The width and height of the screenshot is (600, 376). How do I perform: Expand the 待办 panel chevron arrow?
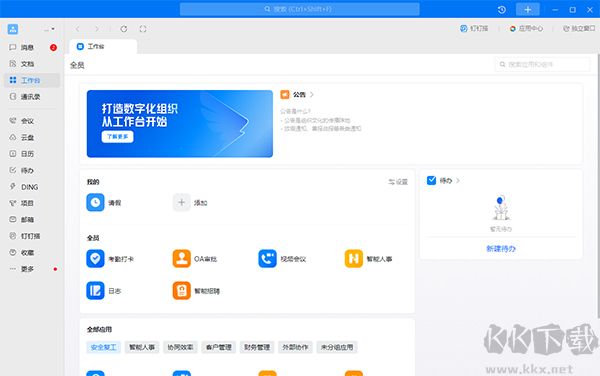tap(458, 181)
